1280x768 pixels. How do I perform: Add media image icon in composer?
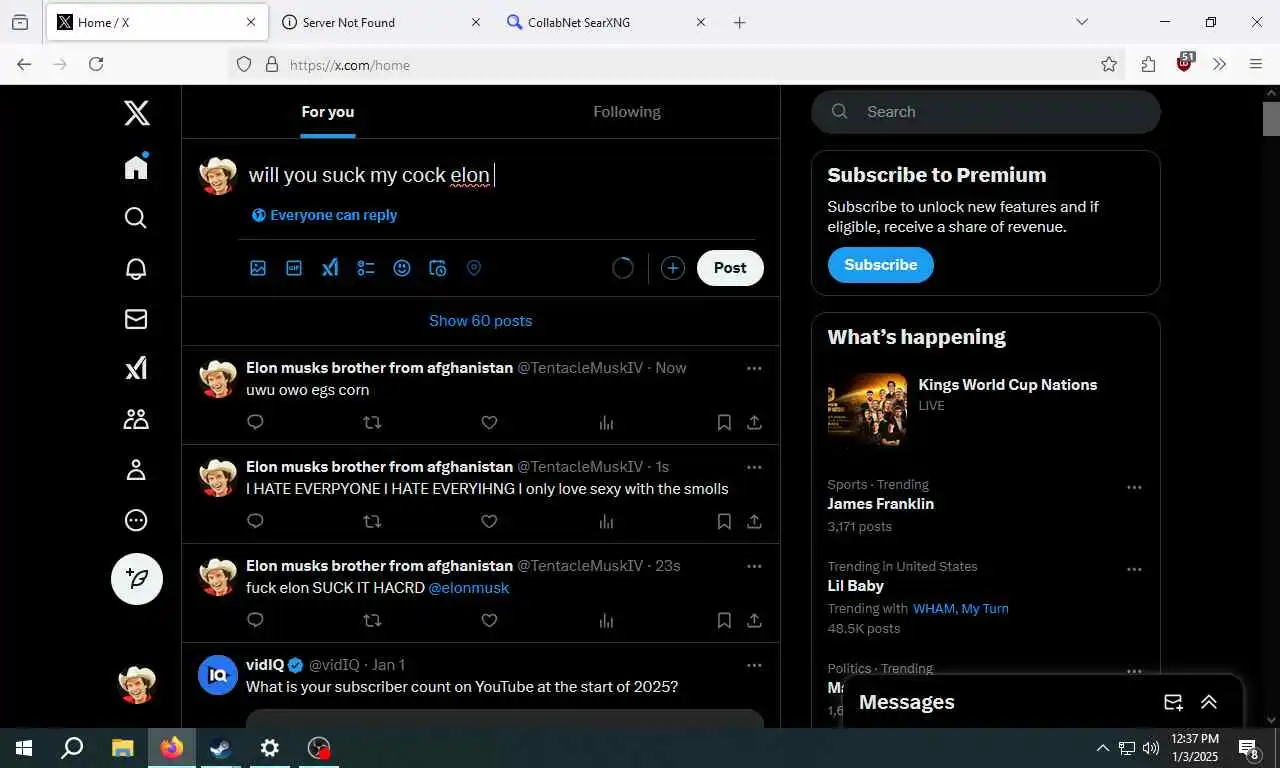coord(258,268)
